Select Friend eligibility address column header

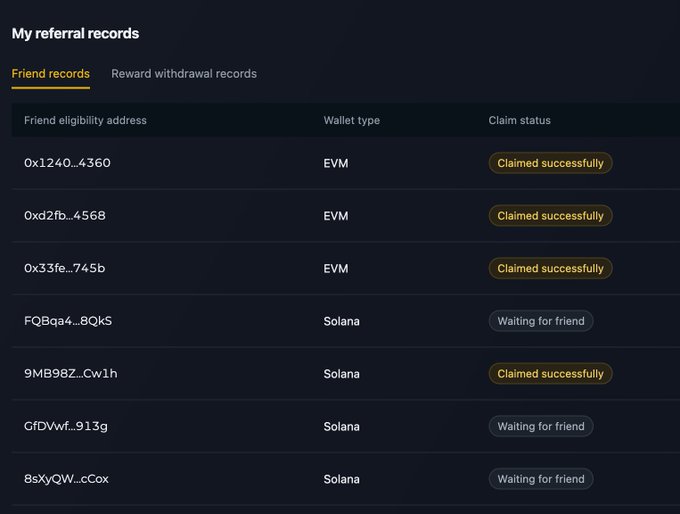(85, 120)
